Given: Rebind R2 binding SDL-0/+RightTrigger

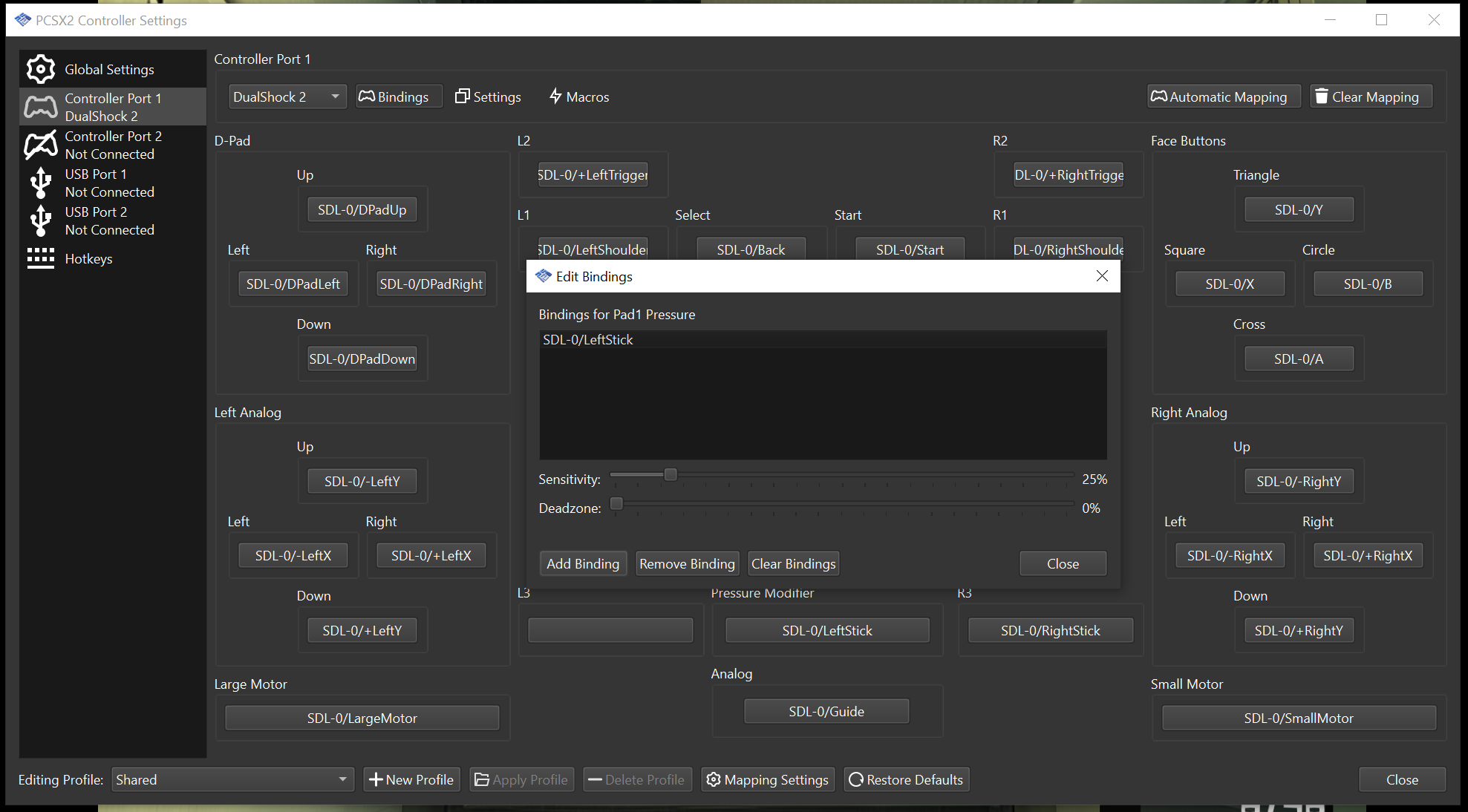Looking at the screenshot, I should pyautogui.click(x=1069, y=174).
